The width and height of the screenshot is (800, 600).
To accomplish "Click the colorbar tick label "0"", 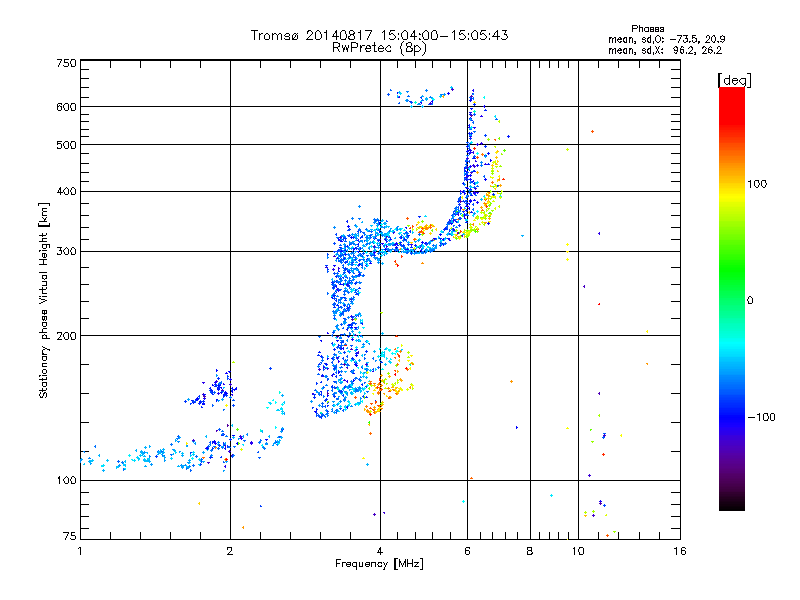I will pos(750,301).
